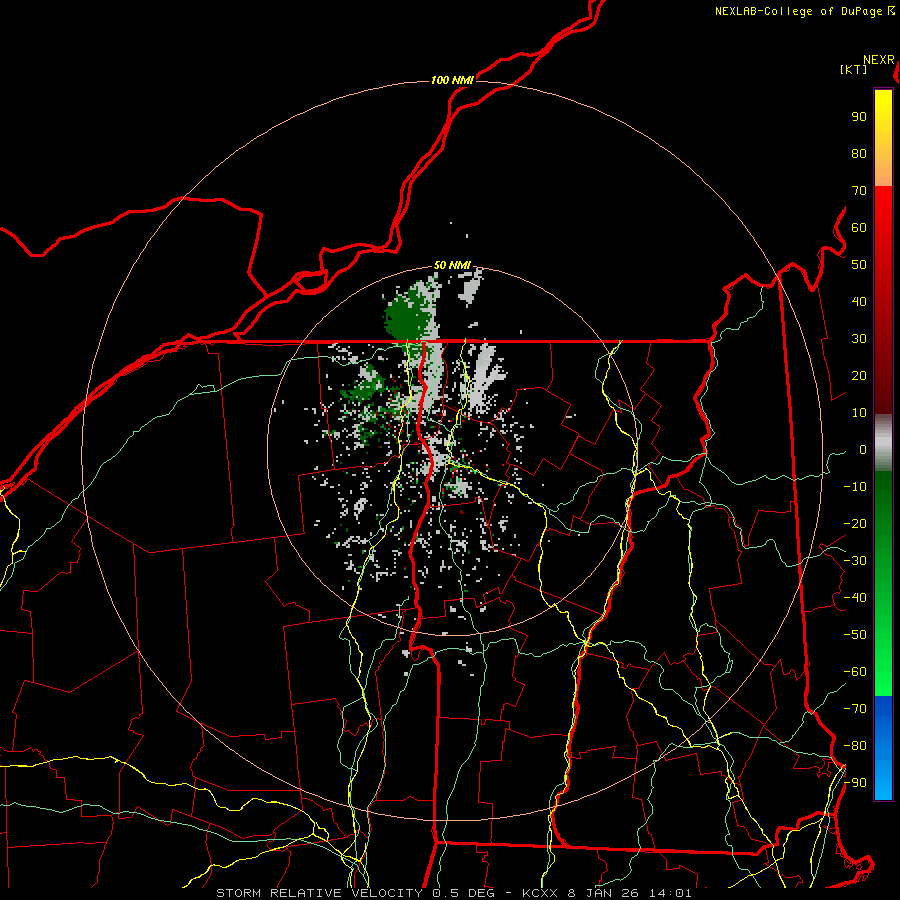Click the NEXLAB-College of DuPage header text
The height and width of the screenshot is (900, 900).
[x=804, y=11]
